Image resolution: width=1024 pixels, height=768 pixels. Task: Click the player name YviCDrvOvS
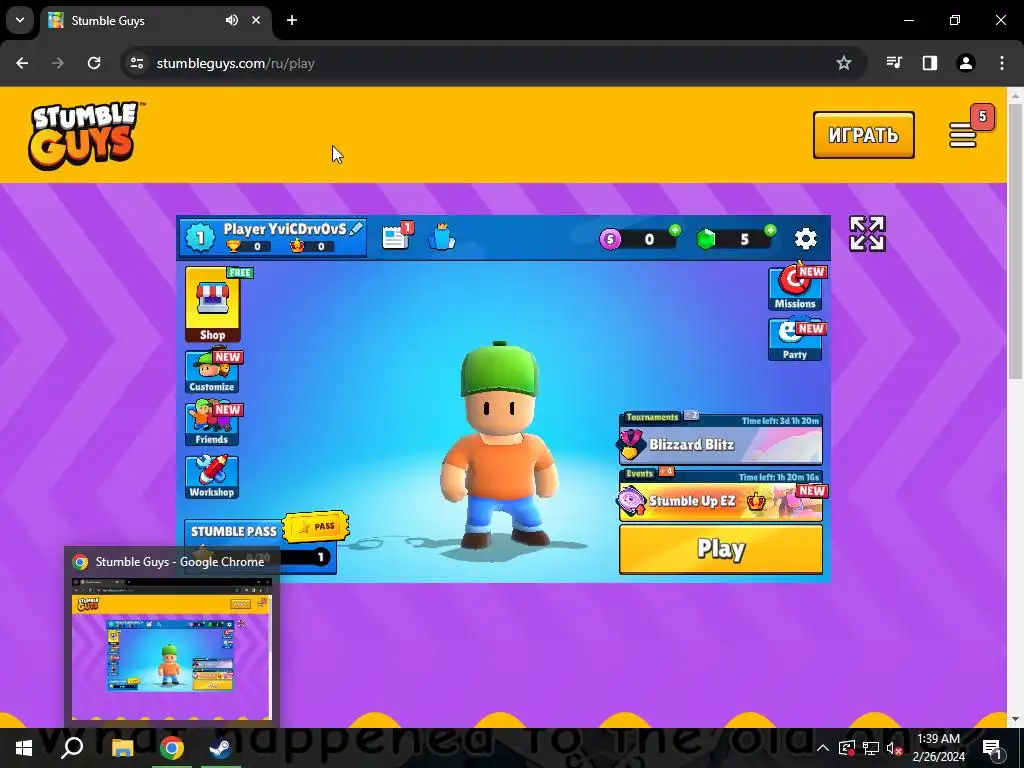click(x=285, y=229)
